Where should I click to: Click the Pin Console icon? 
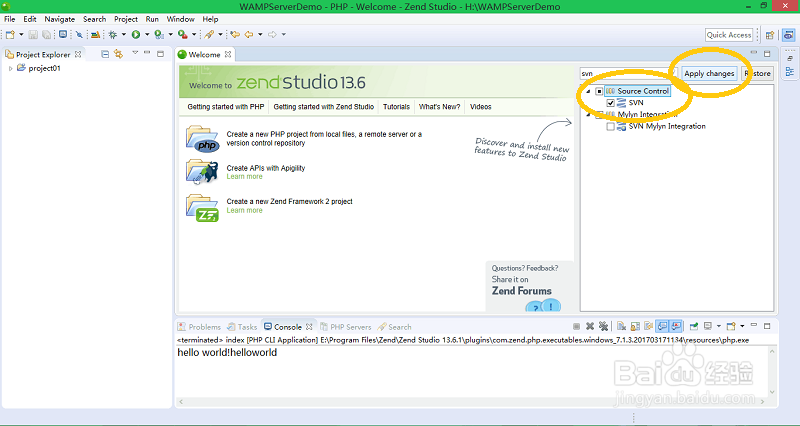[694, 327]
